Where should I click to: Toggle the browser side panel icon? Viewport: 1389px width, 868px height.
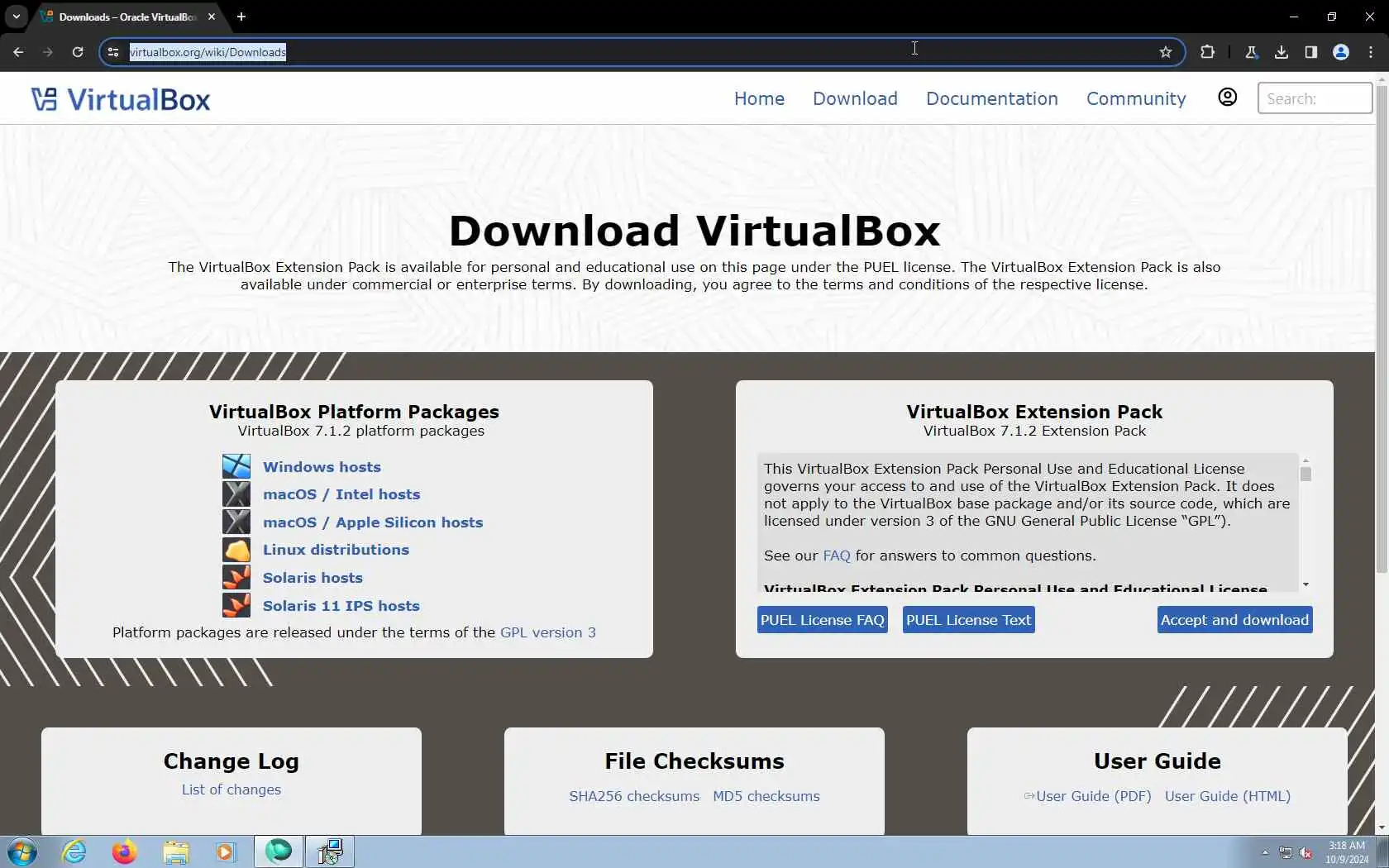(1311, 52)
